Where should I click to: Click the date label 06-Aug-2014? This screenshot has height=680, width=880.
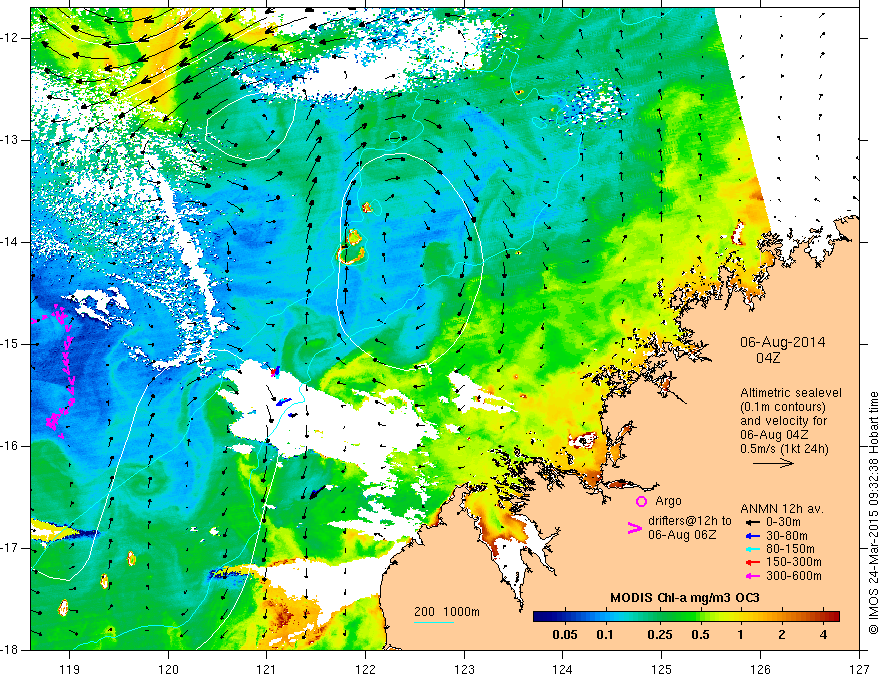tap(782, 342)
